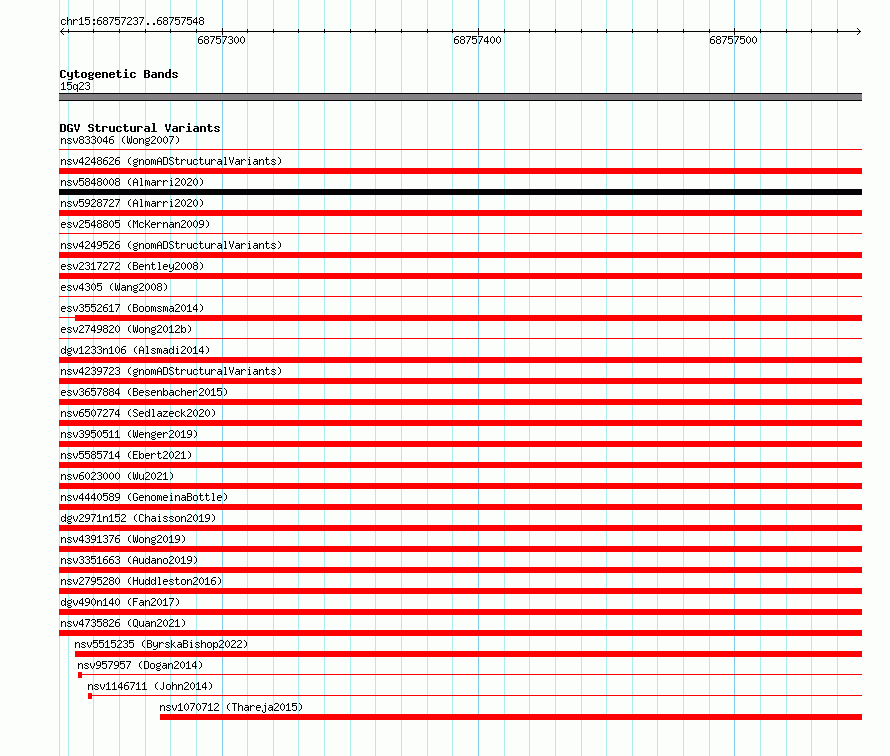Open variant nsv4249526 (gnomADStructuralVariants)
Viewport: 890px width, 756px height.
[171, 245]
